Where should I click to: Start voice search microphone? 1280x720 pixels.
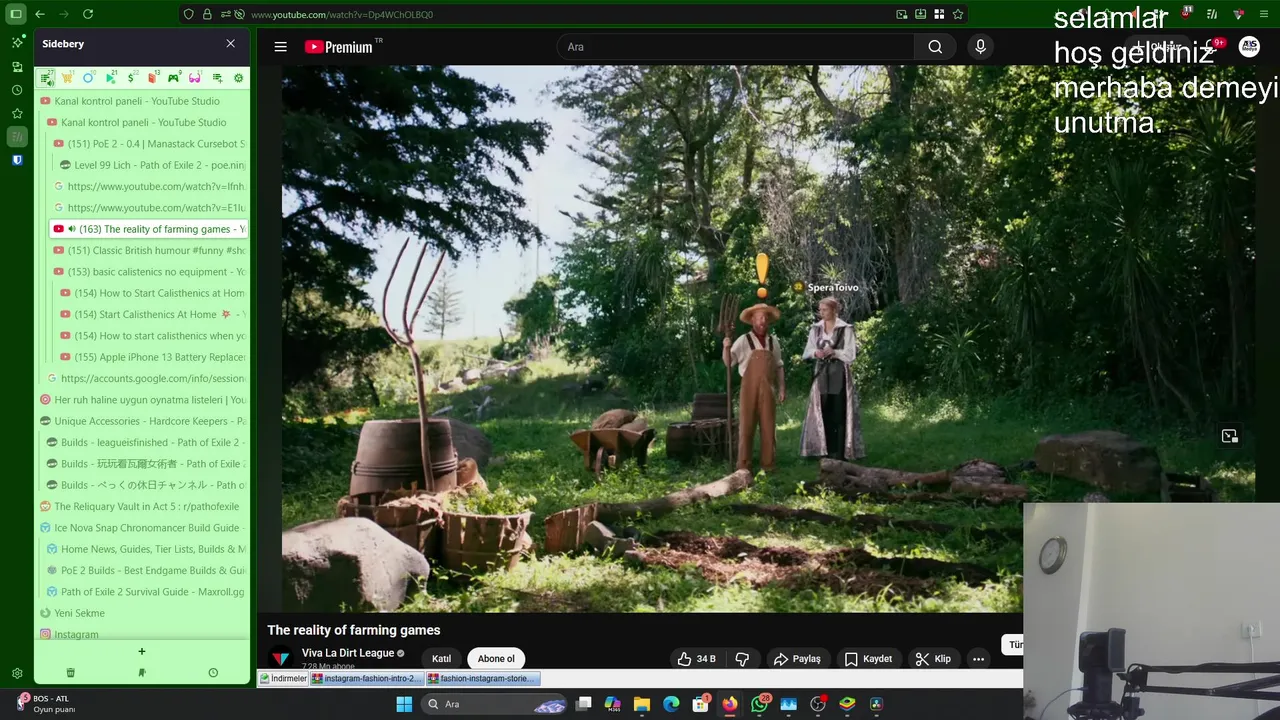(x=980, y=47)
